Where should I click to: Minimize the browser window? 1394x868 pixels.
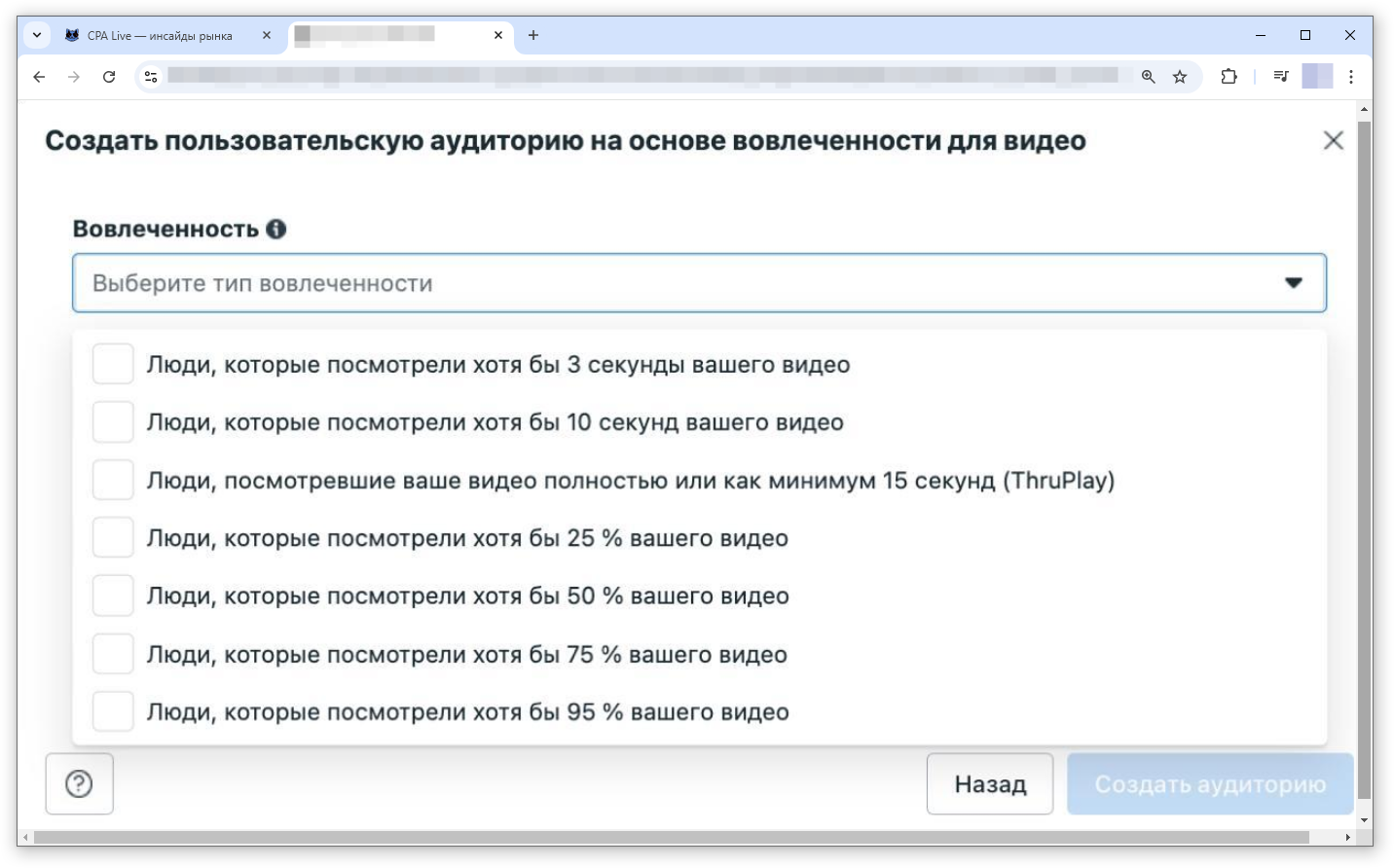[x=1261, y=35]
